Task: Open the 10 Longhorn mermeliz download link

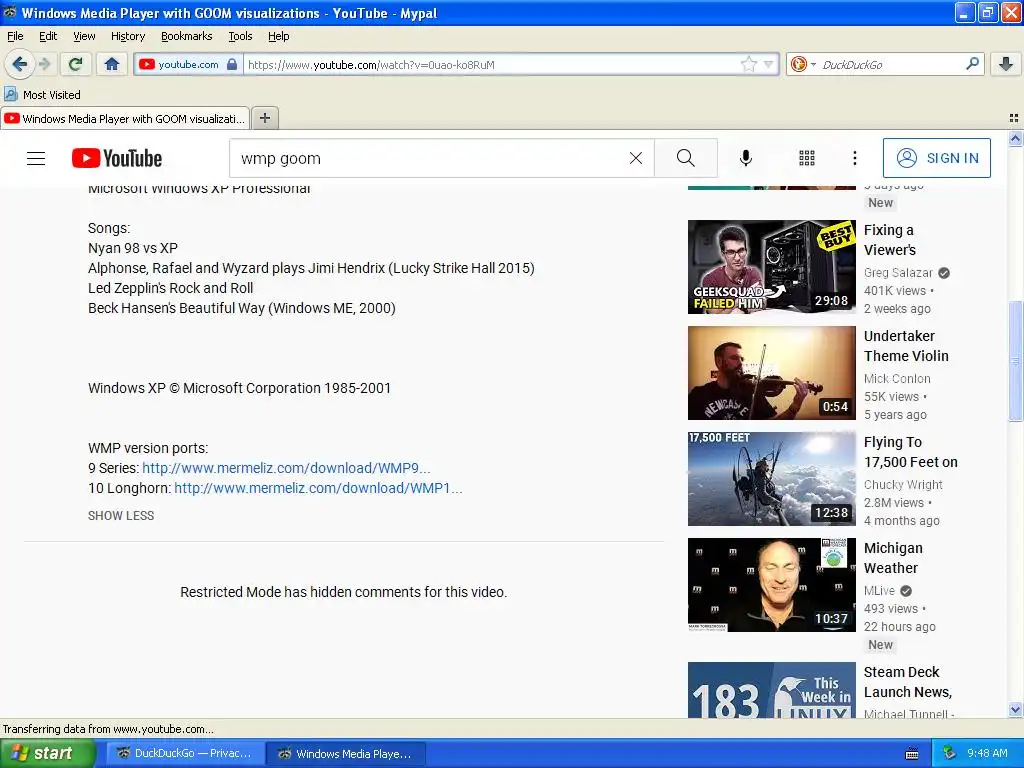Action: coord(318,488)
